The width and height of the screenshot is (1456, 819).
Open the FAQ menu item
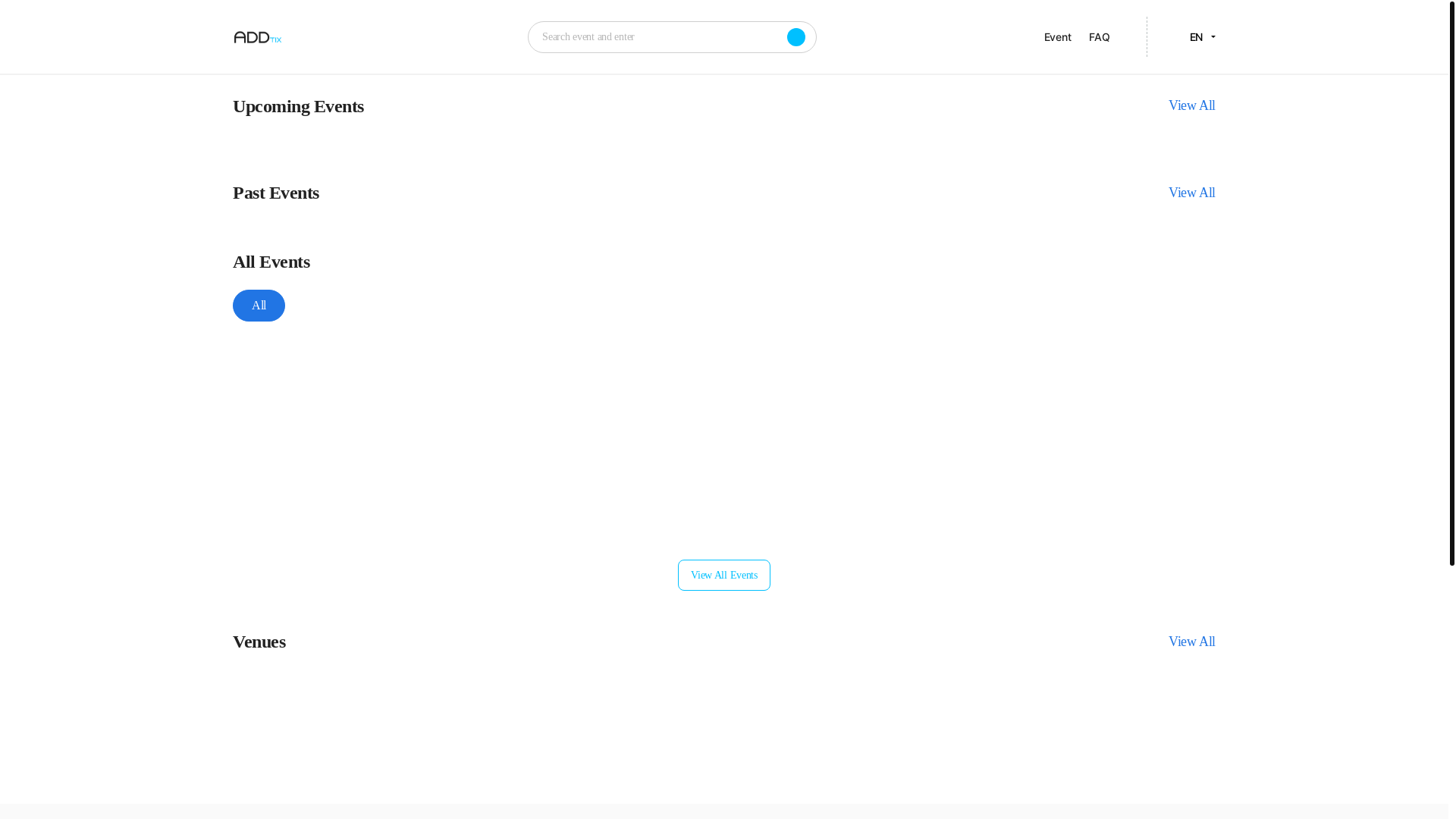[1099, 37]
